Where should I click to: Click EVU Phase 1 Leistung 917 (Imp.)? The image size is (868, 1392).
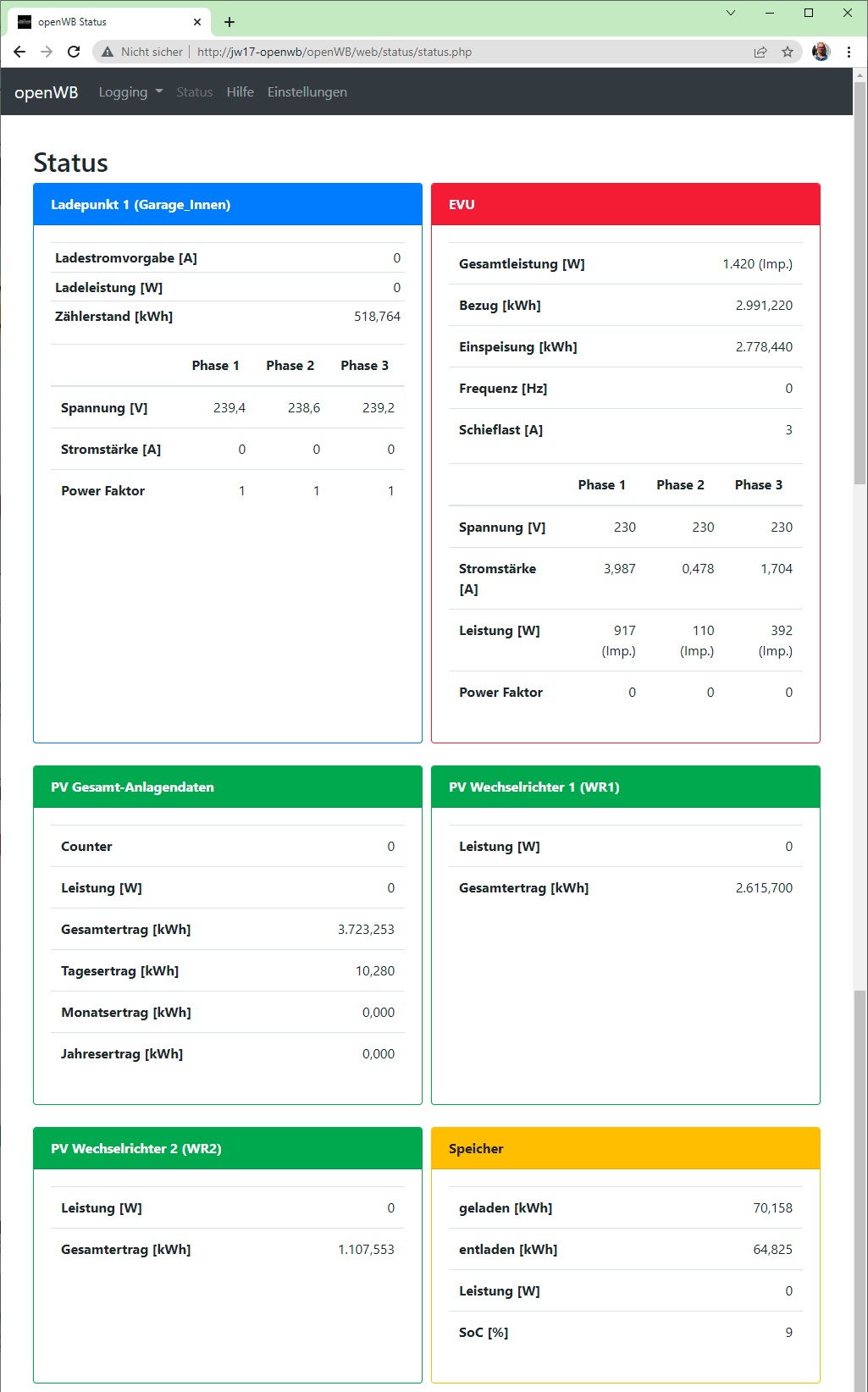[x=619, y=641]
